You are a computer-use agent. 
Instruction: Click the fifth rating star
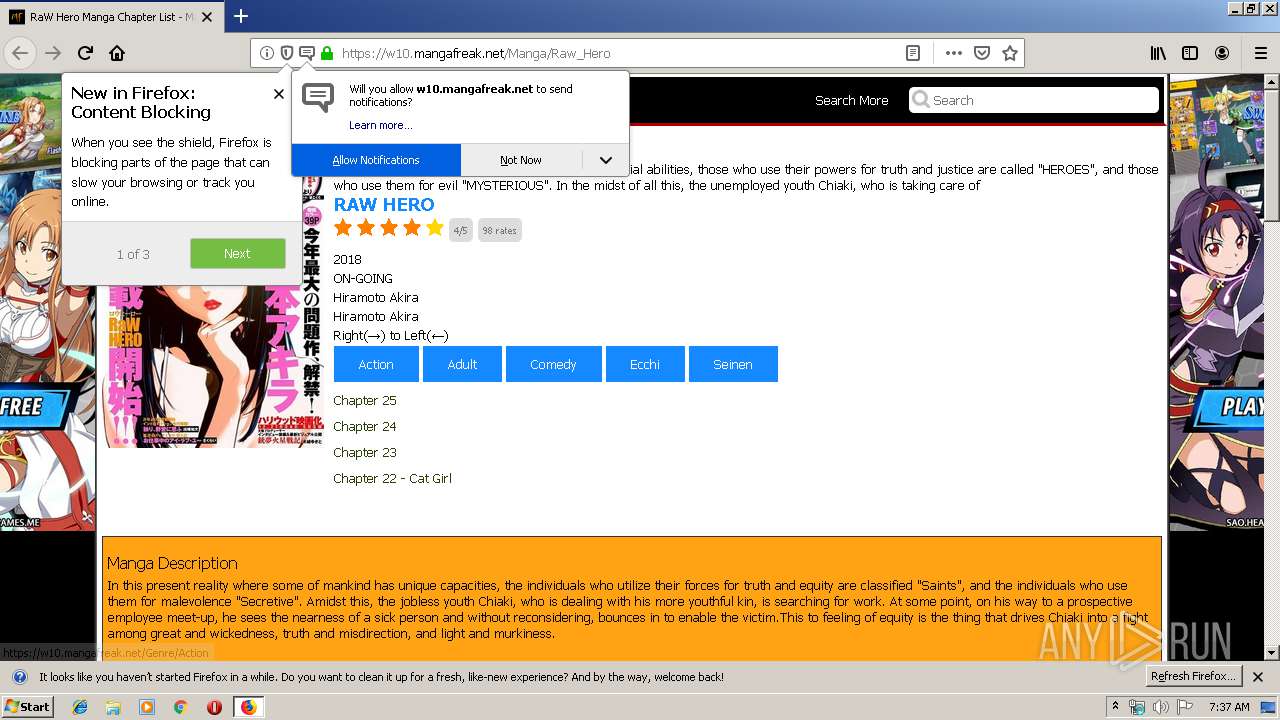434,228
